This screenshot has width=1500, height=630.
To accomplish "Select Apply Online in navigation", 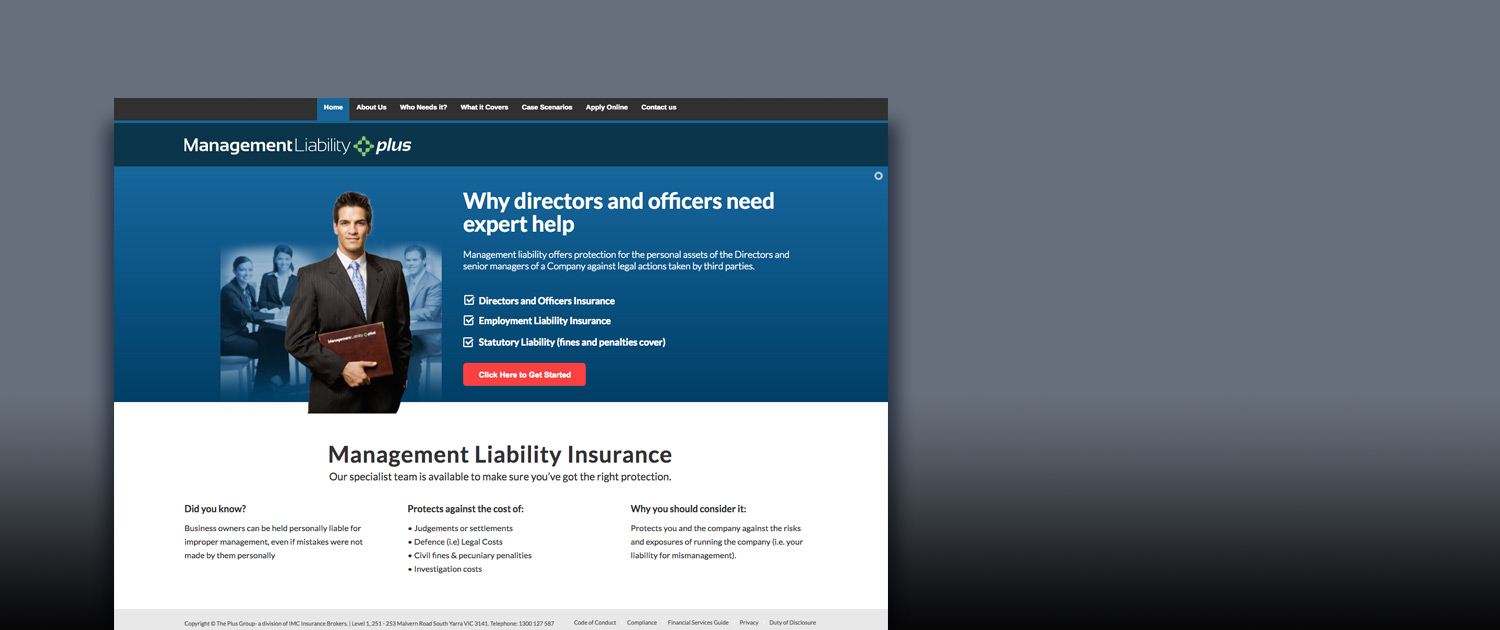I will [607, 108].
